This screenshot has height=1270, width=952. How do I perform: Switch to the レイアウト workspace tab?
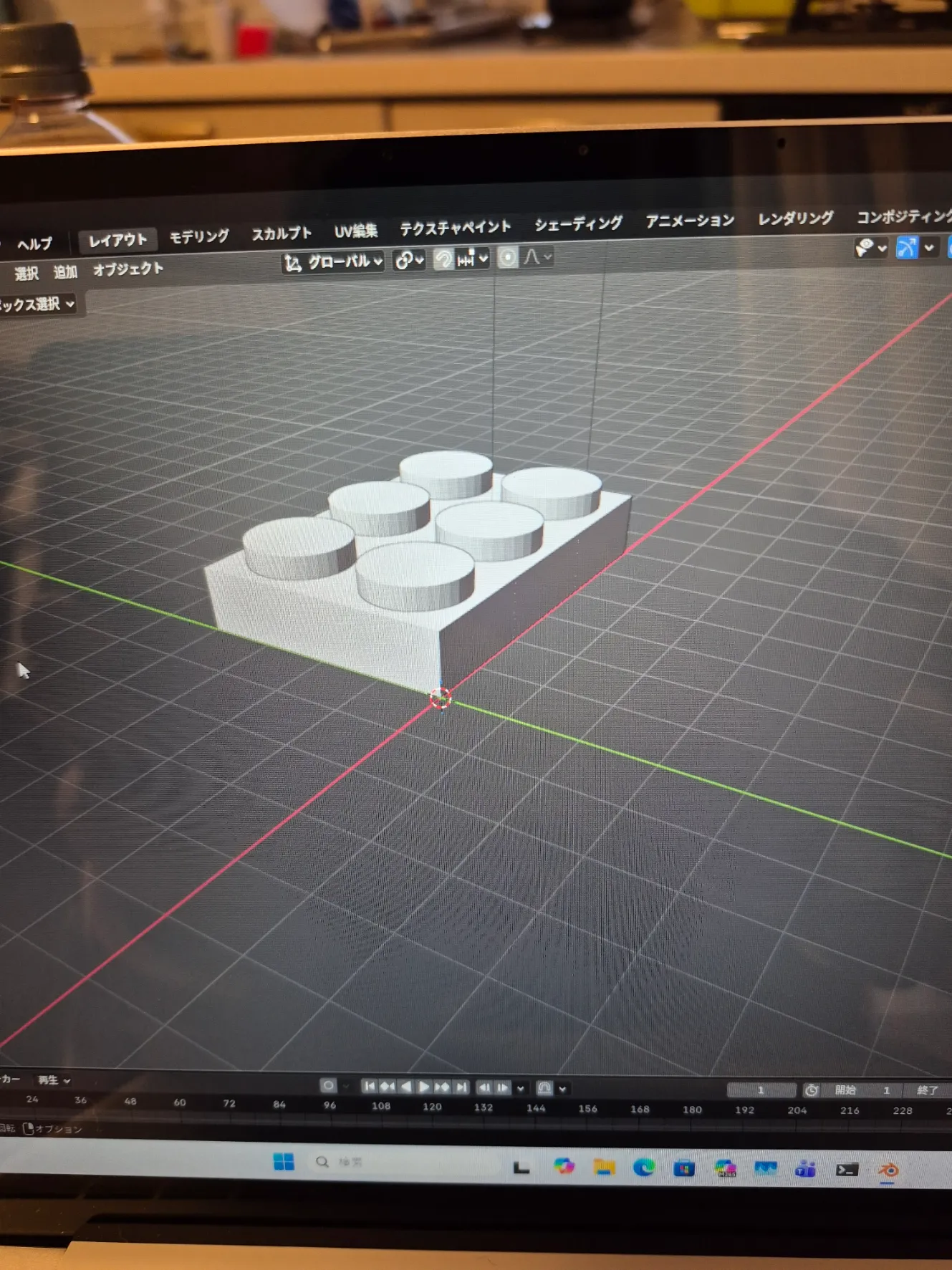[x=117, y=240]
